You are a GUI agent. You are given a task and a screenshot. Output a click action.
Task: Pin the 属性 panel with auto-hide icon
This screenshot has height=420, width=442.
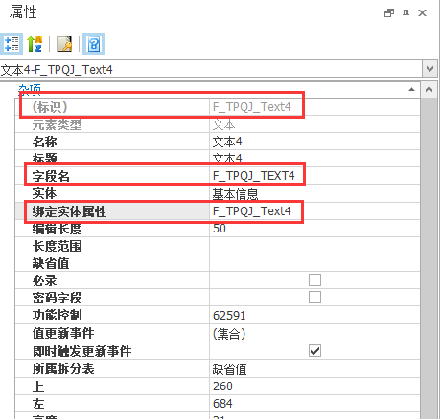tap(406, 13)
